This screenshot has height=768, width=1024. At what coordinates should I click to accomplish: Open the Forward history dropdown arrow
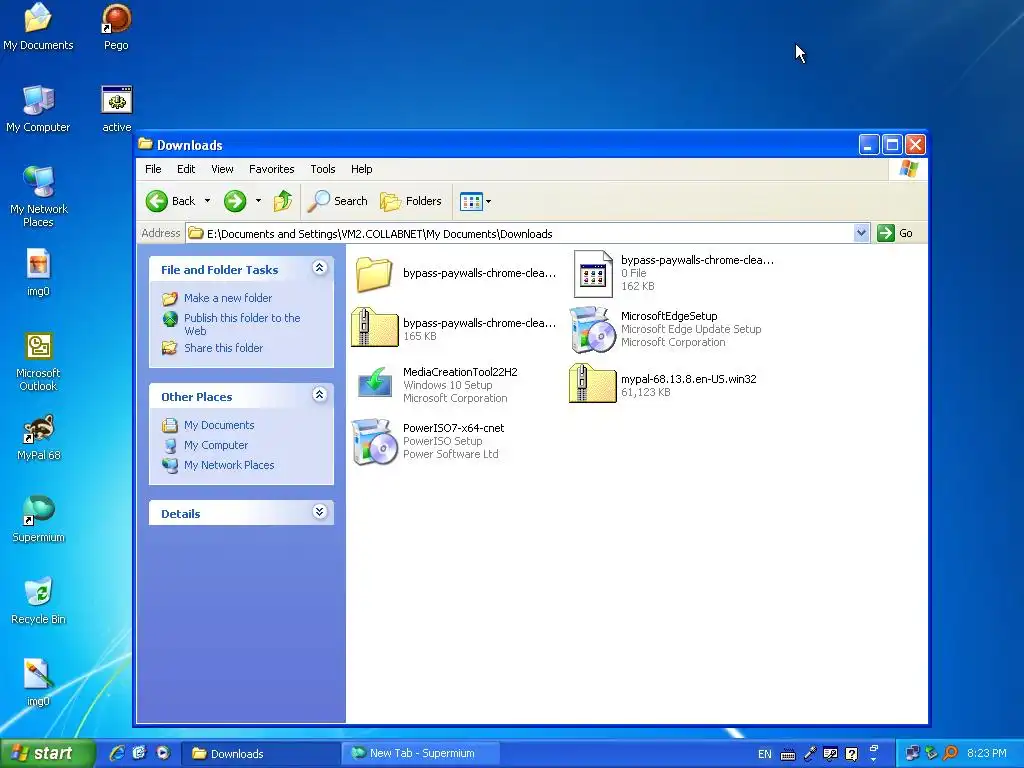tap(259, 201)
